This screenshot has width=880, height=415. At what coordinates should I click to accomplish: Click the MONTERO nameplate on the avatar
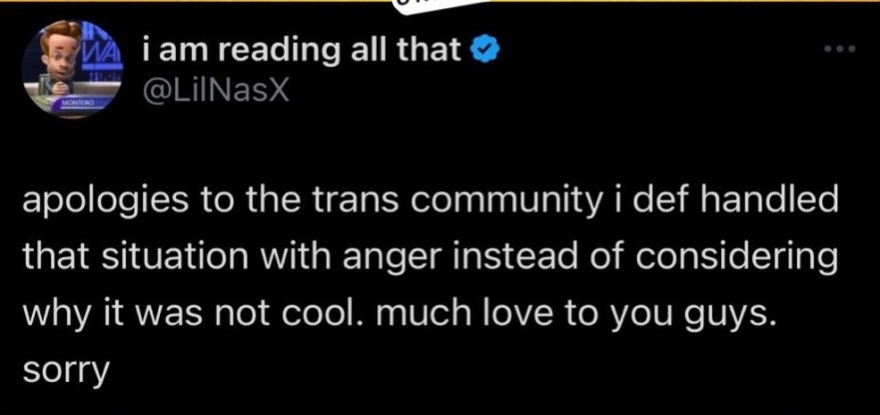click(x=75, y=102)
